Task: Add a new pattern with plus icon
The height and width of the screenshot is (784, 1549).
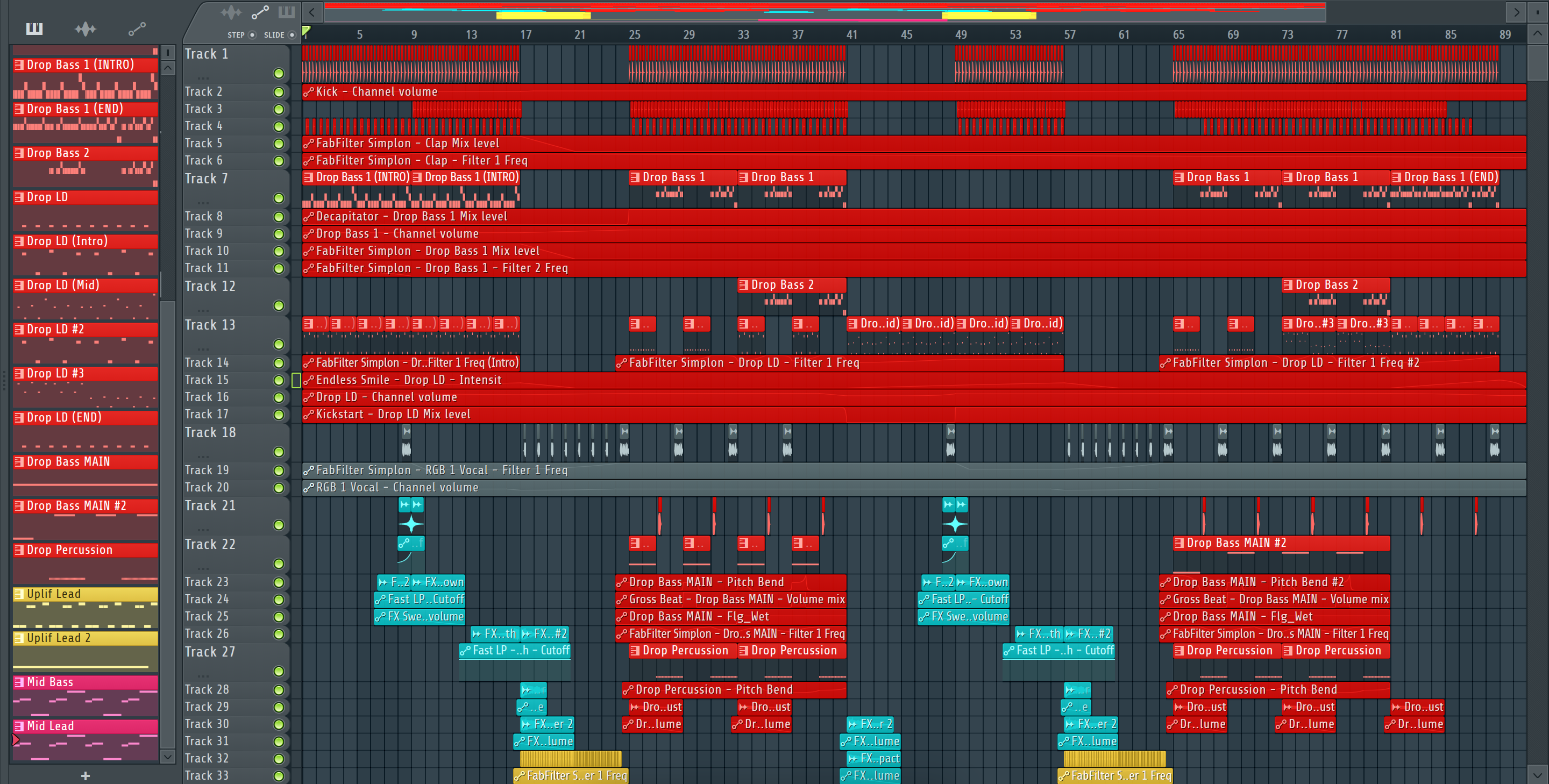Action: point(86,775)
